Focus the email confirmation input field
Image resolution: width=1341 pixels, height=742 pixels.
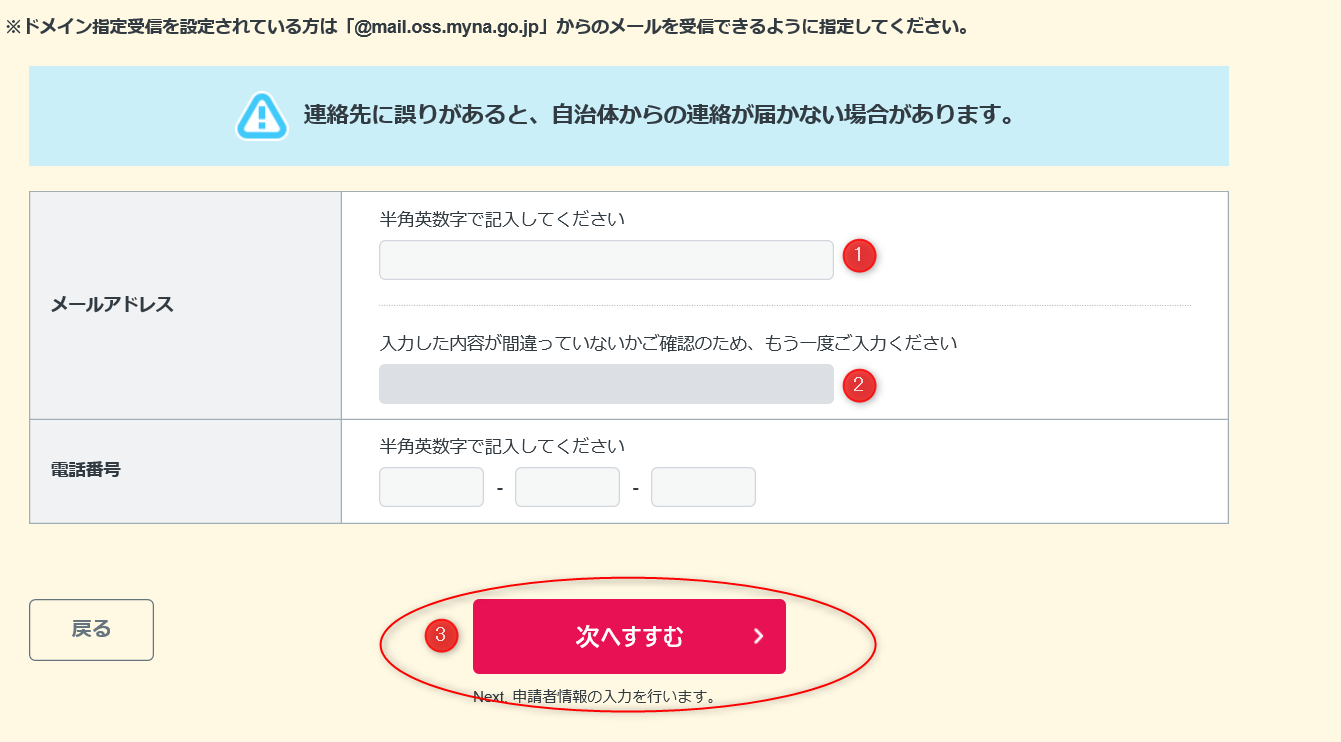pos(606,384)
